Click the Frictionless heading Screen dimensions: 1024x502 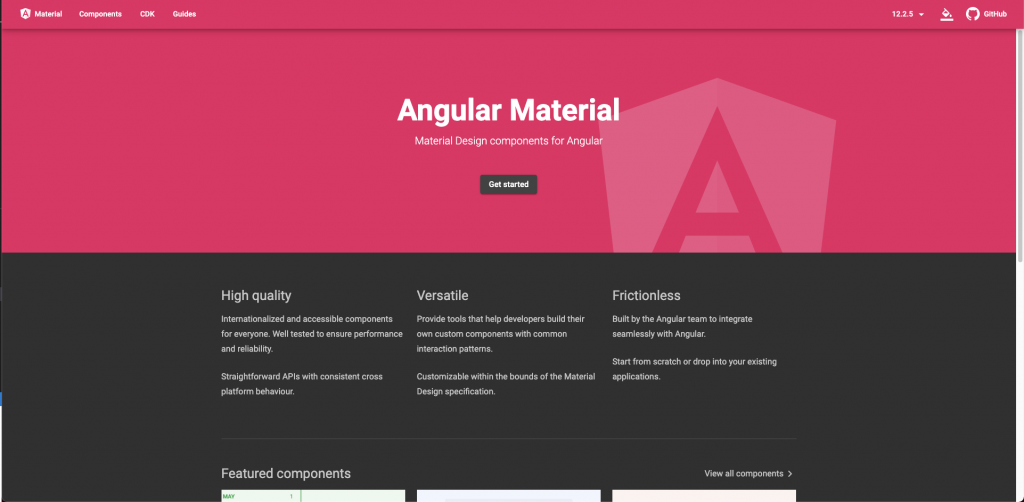coord(646,296)
